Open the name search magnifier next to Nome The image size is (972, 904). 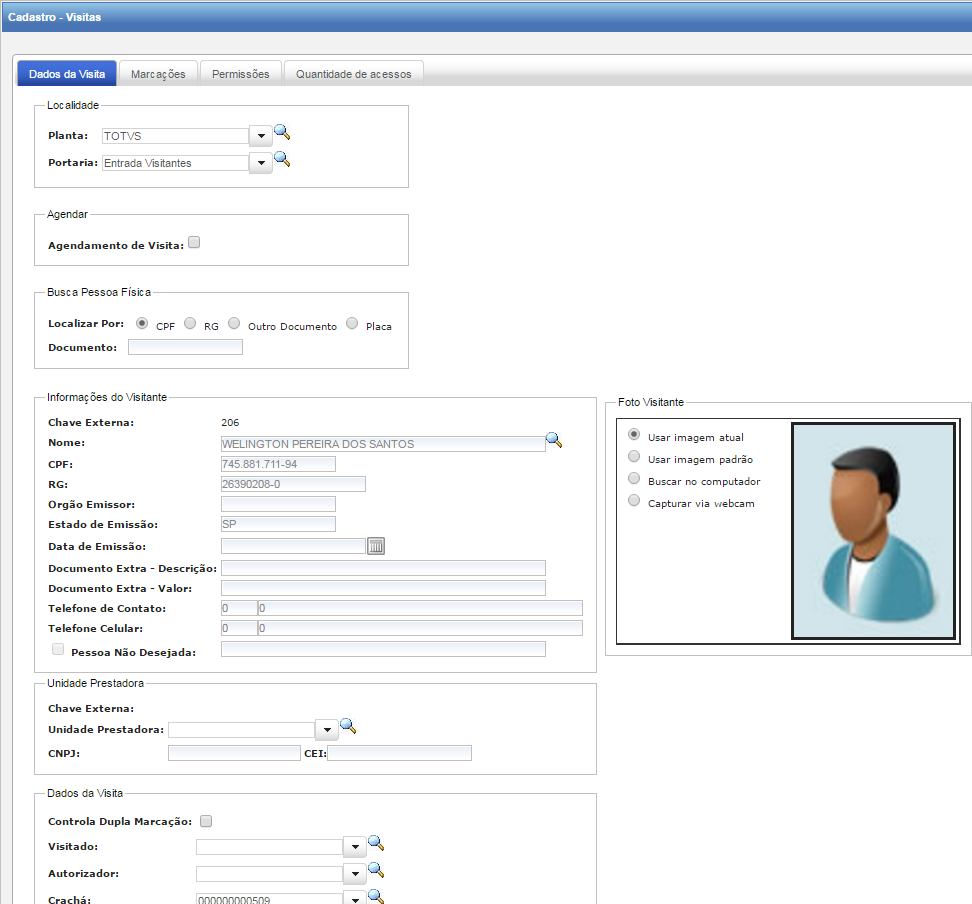(554, 440)
